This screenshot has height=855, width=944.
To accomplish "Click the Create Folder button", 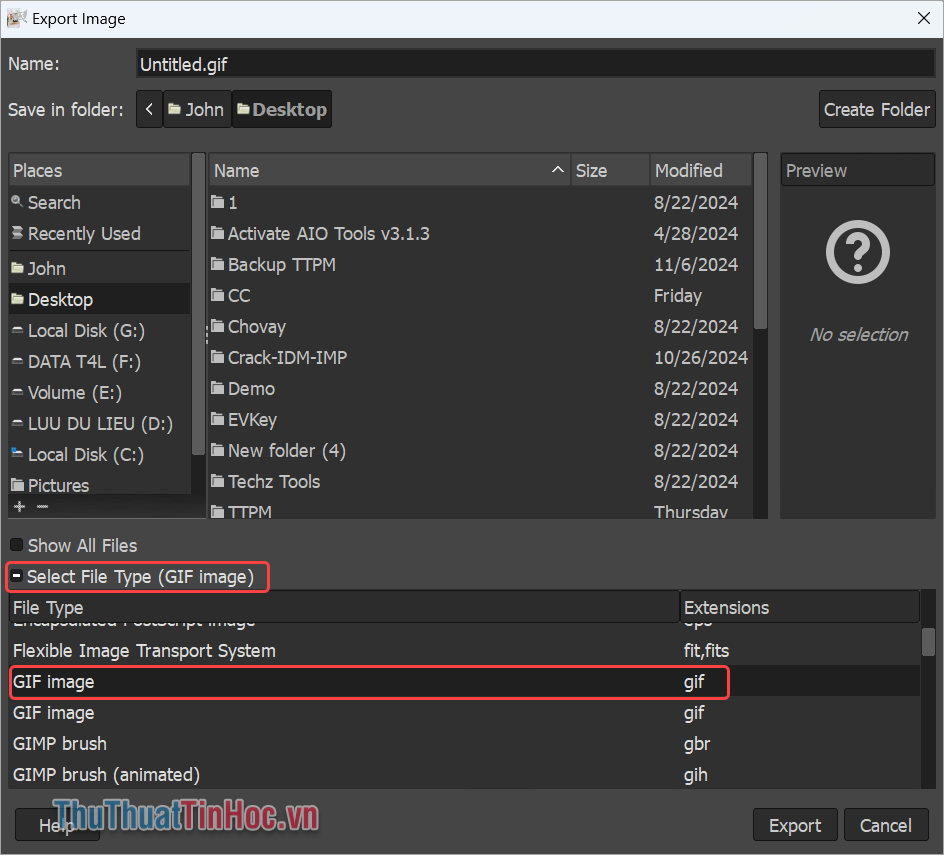I will pyautogui.click(x=877, y=109).
